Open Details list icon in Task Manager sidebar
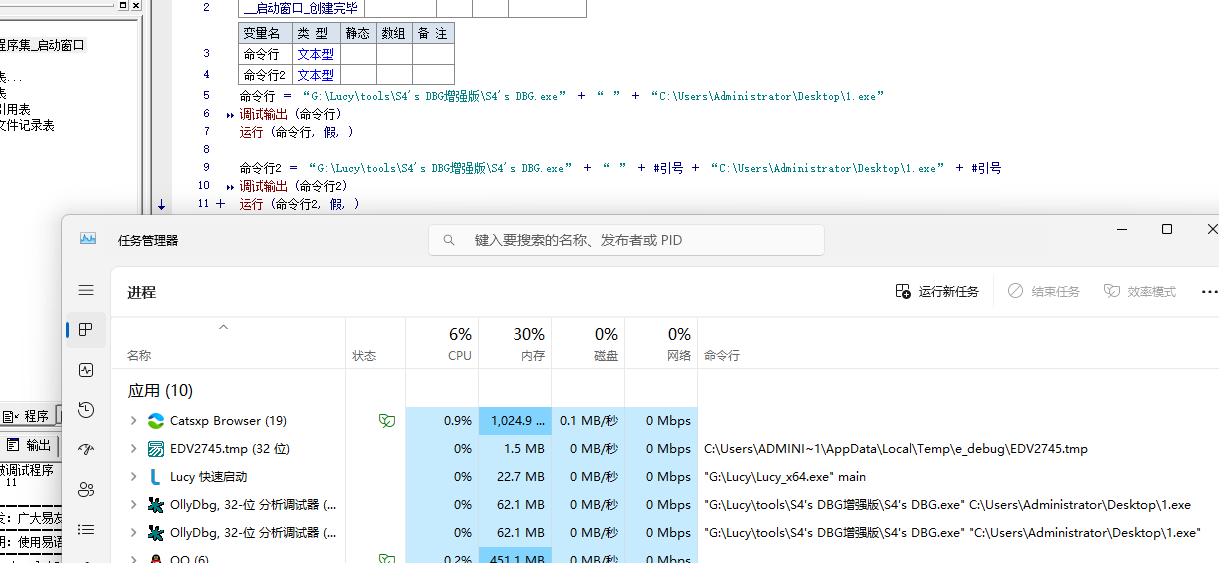 click(86, 529)
